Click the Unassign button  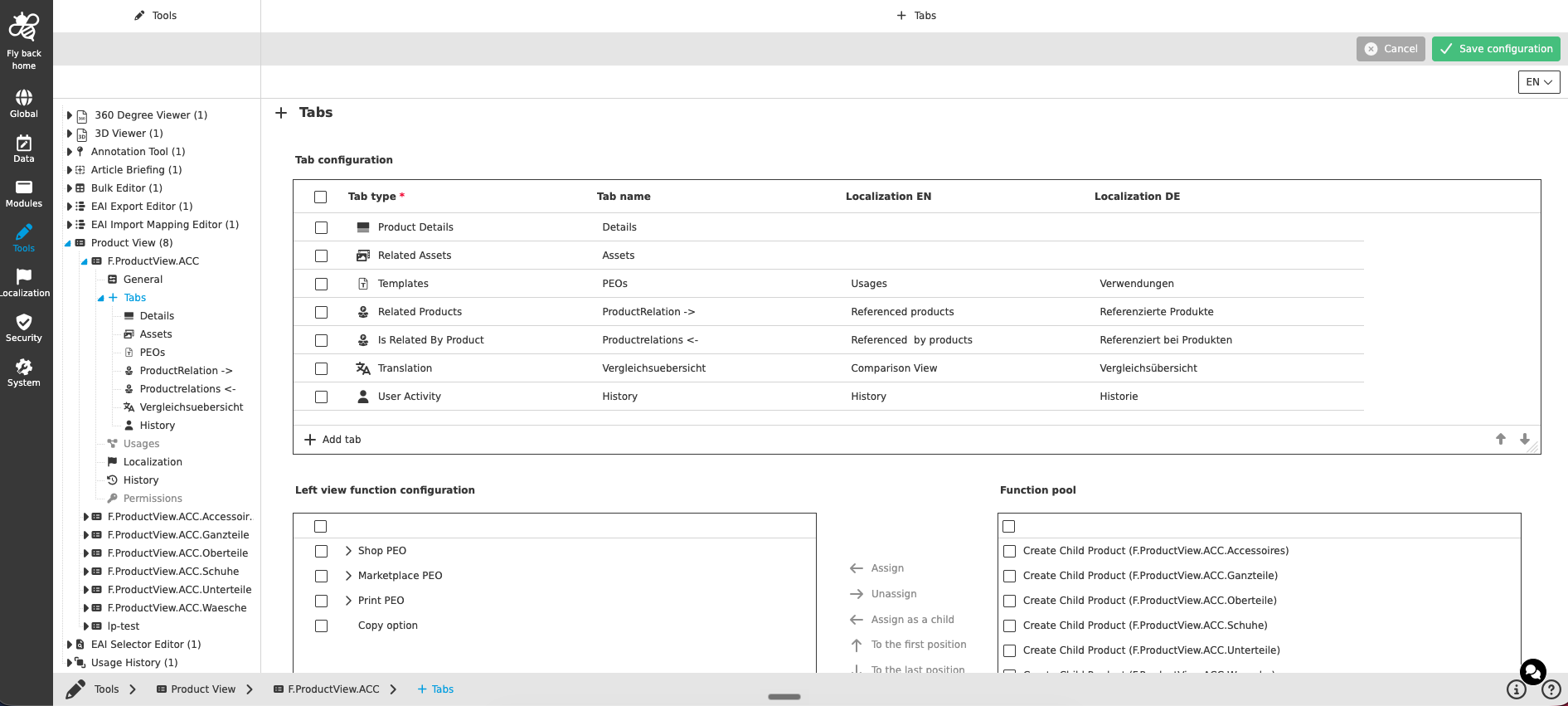click(x=884, y=594)
